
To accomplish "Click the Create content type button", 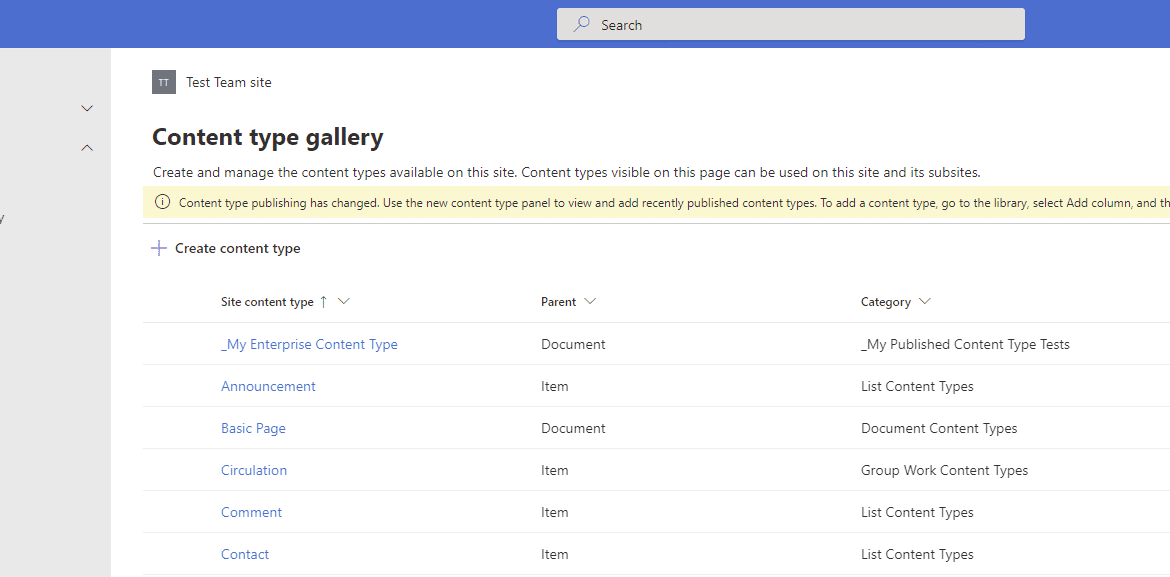I will (226, 249).
